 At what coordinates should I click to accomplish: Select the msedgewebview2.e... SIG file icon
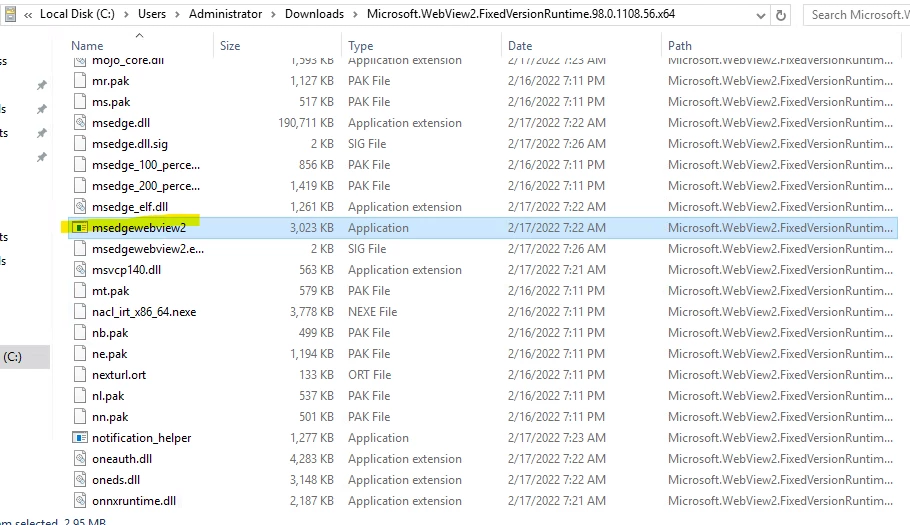pos(80,248)
